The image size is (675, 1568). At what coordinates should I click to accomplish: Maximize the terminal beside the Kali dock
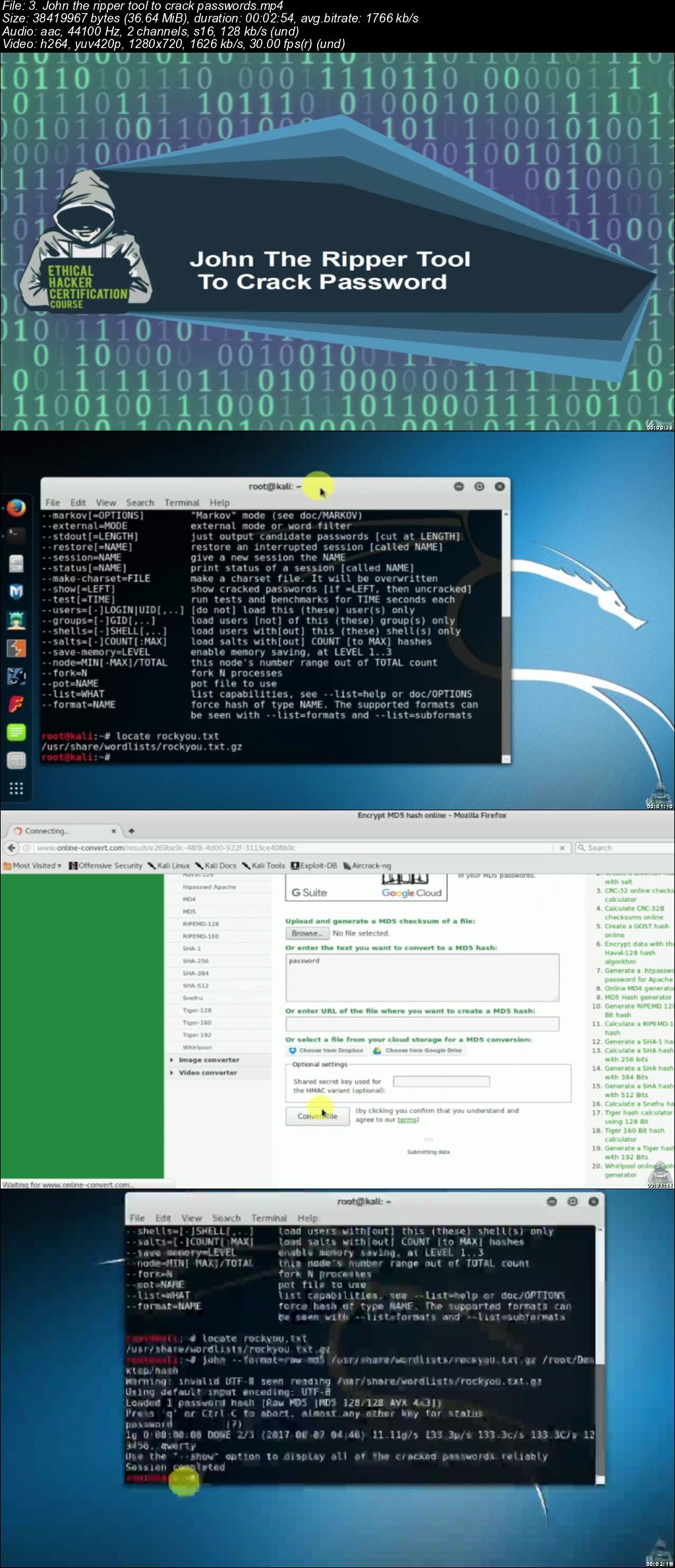click(x=479, y=486)
